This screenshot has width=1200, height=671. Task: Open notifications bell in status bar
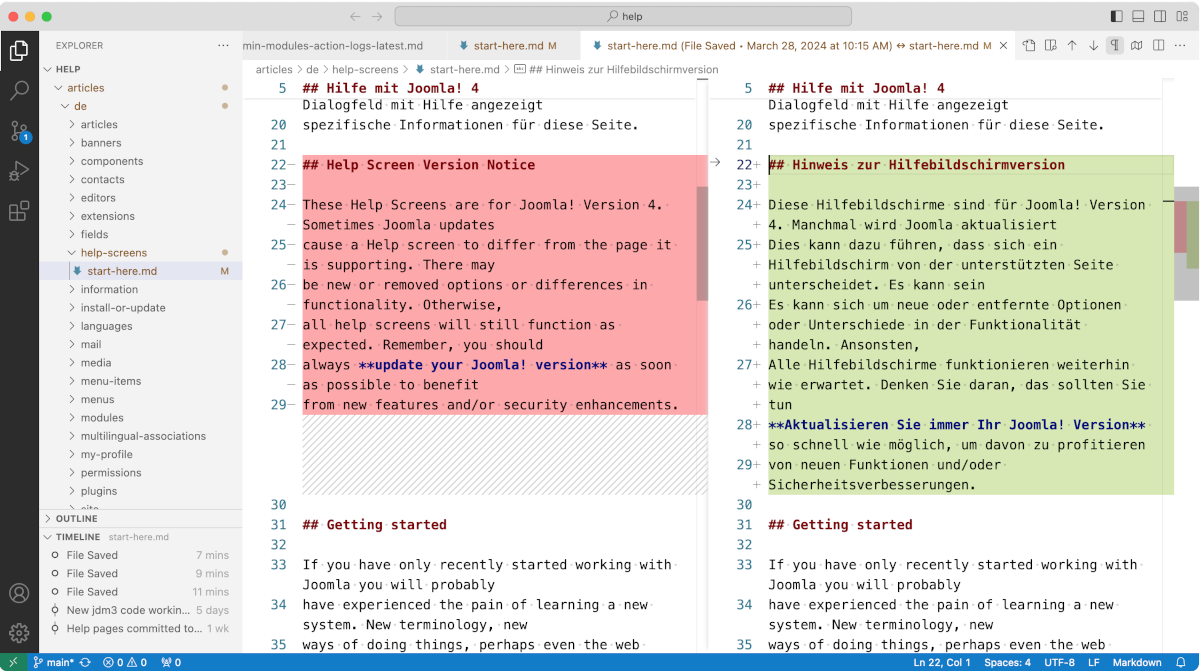(x=1181, y=662)
